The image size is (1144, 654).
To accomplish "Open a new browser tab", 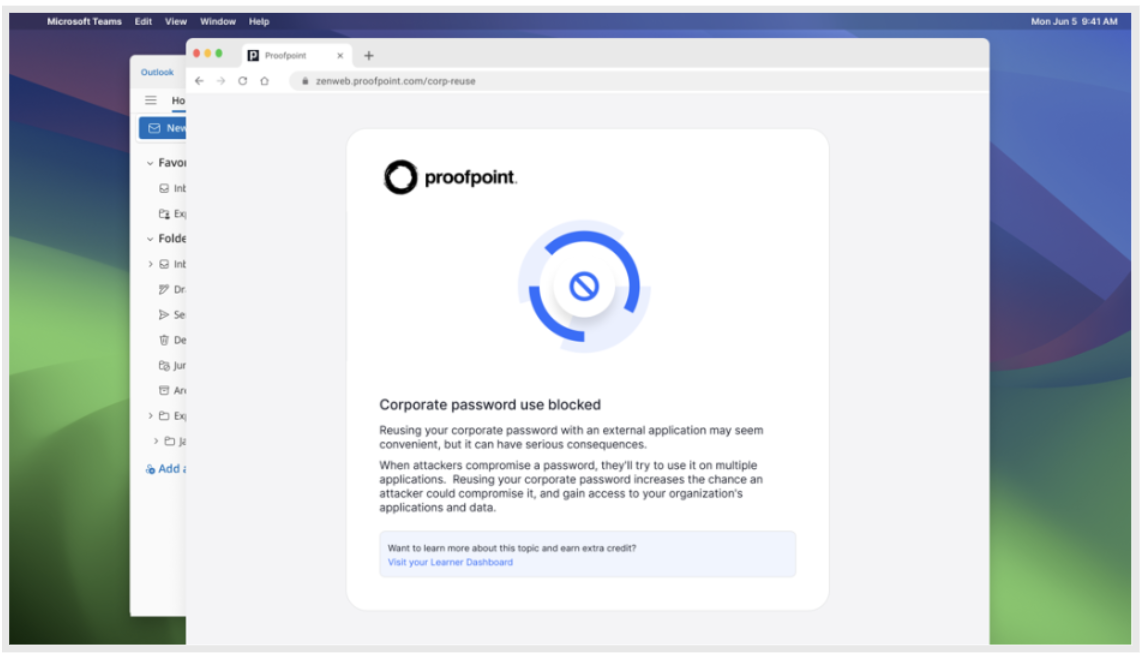I will (368, 56).
